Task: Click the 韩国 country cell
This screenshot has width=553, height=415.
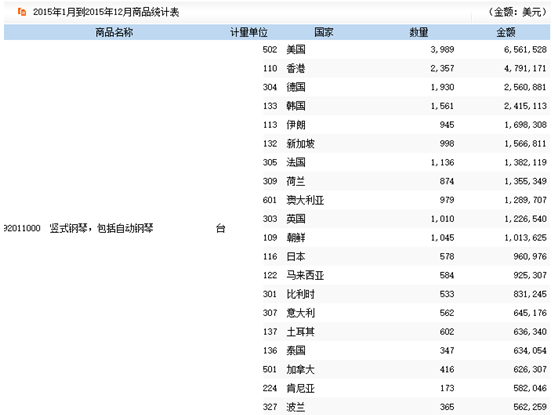Action: [x=296, y=106]
